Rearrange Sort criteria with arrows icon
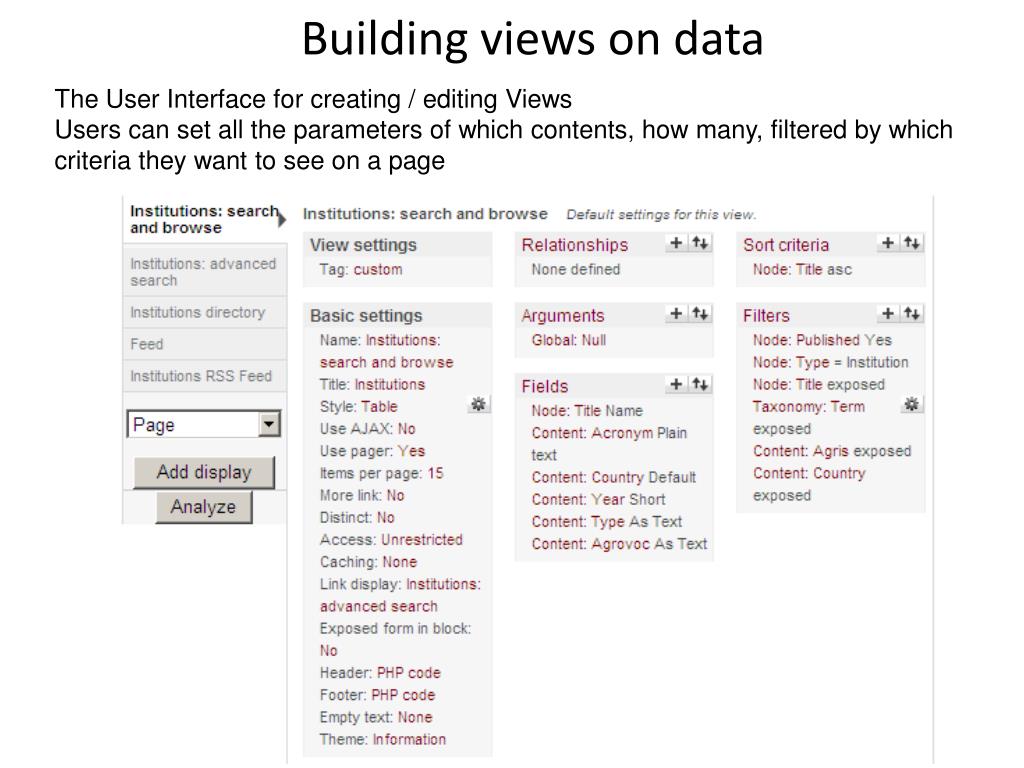The image size is (1024, 768). pyautogui.click(x=912, y=243)
